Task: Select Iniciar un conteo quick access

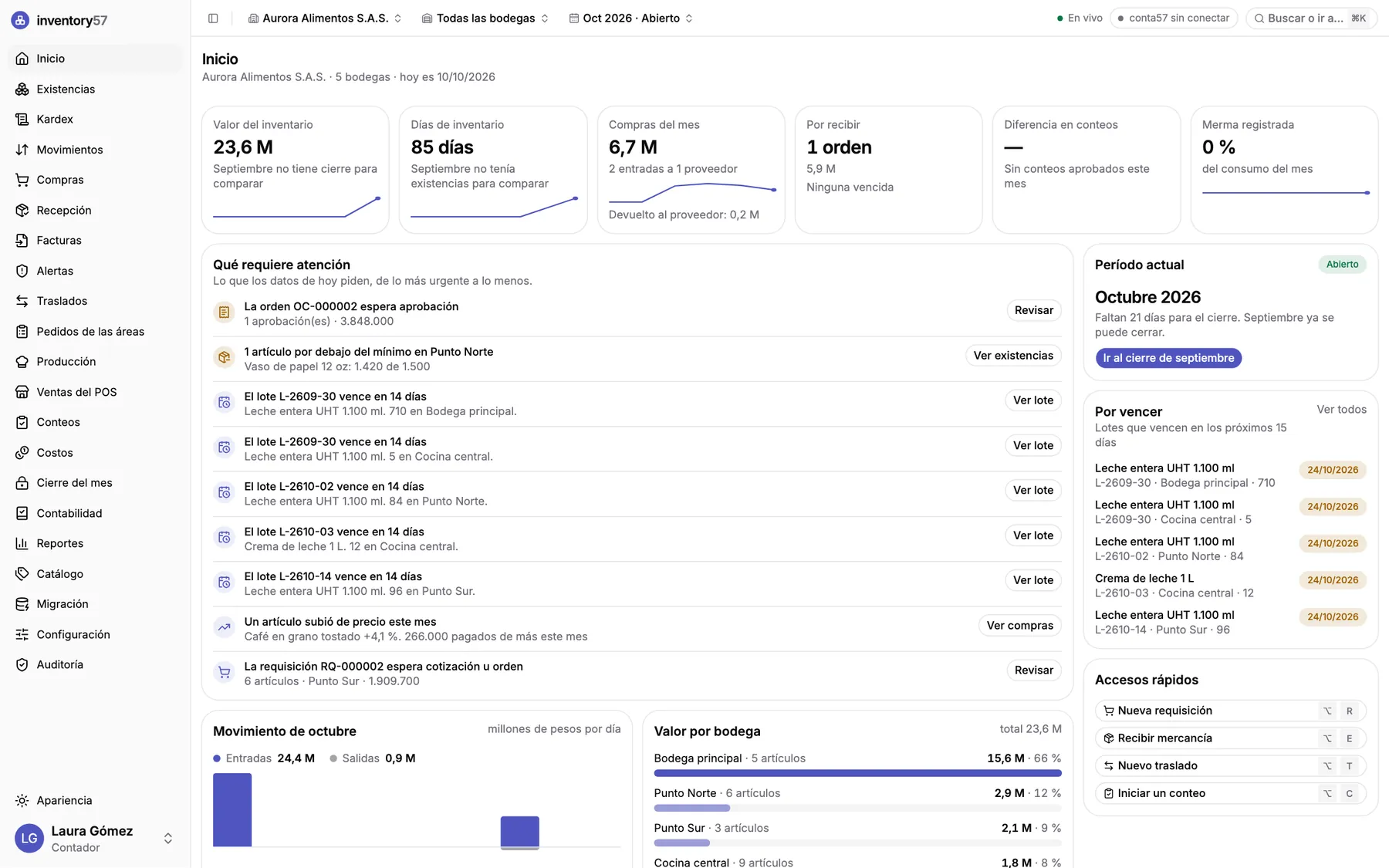Action: 1230,793
